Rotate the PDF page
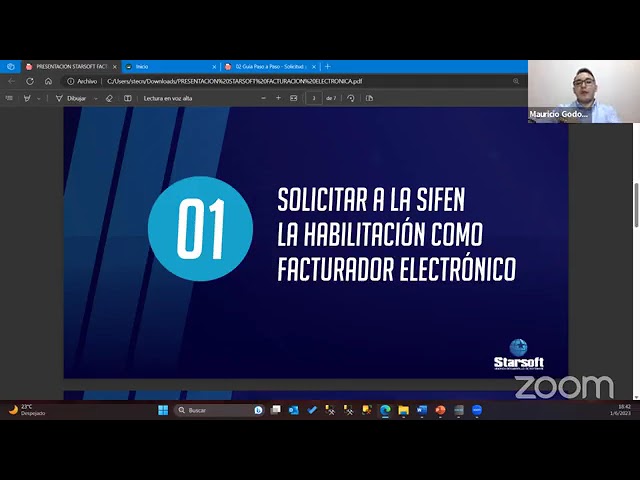640x480 pixels. [x=351, y=98]
